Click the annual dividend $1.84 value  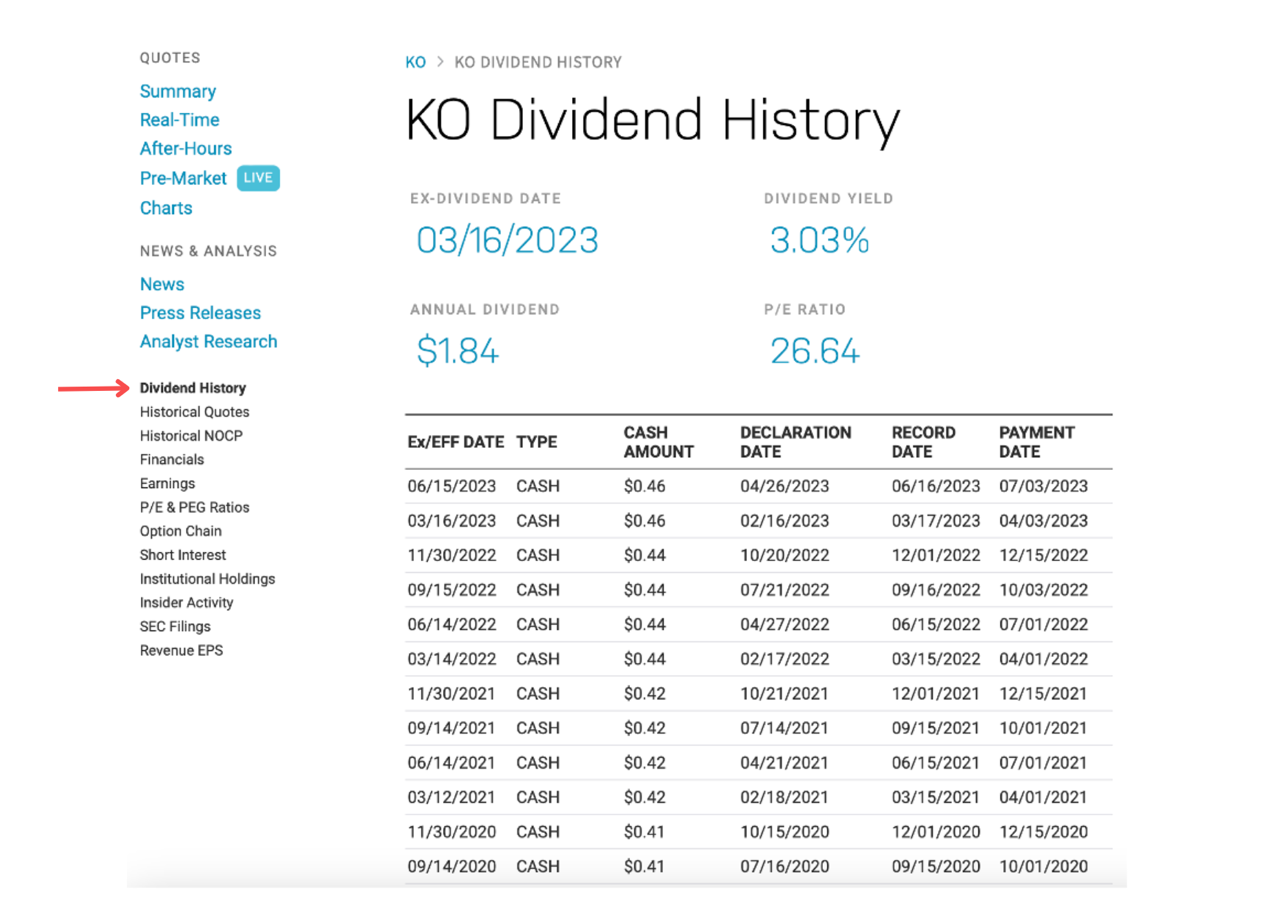coord(458,351)
